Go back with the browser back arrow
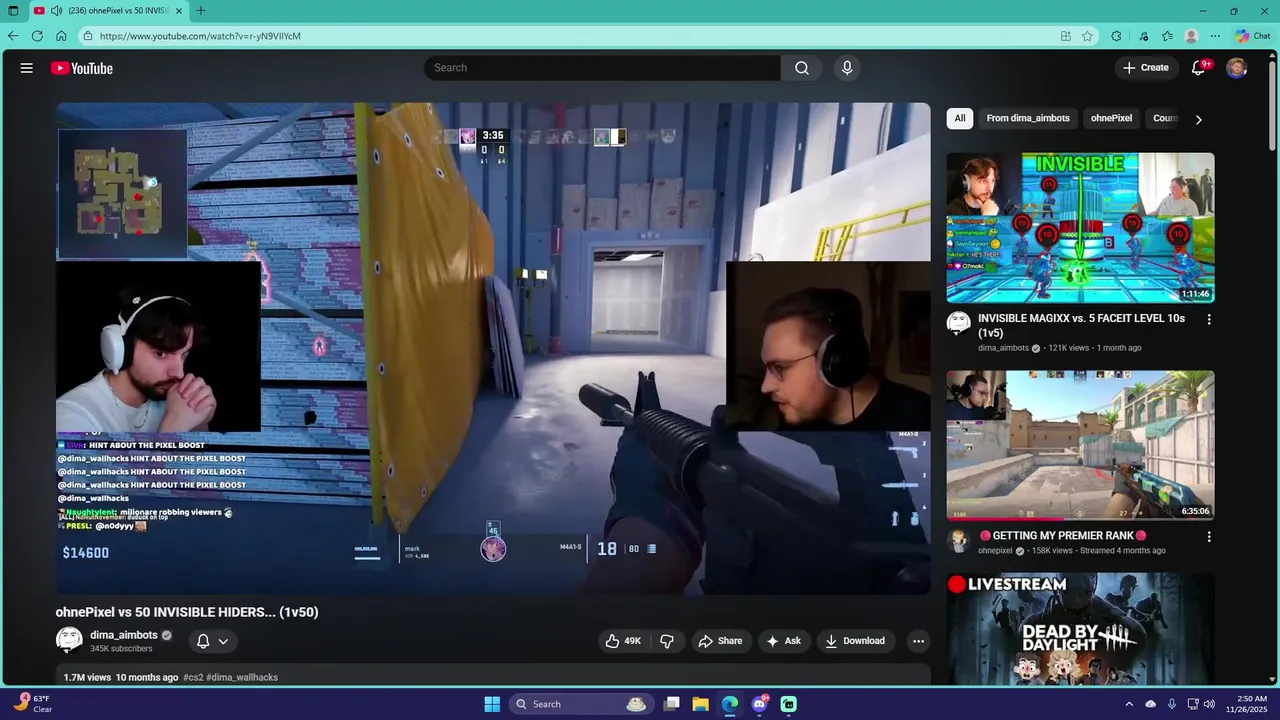The height and width of the screenshot is (720, 1280). click(x=13, y=36)
